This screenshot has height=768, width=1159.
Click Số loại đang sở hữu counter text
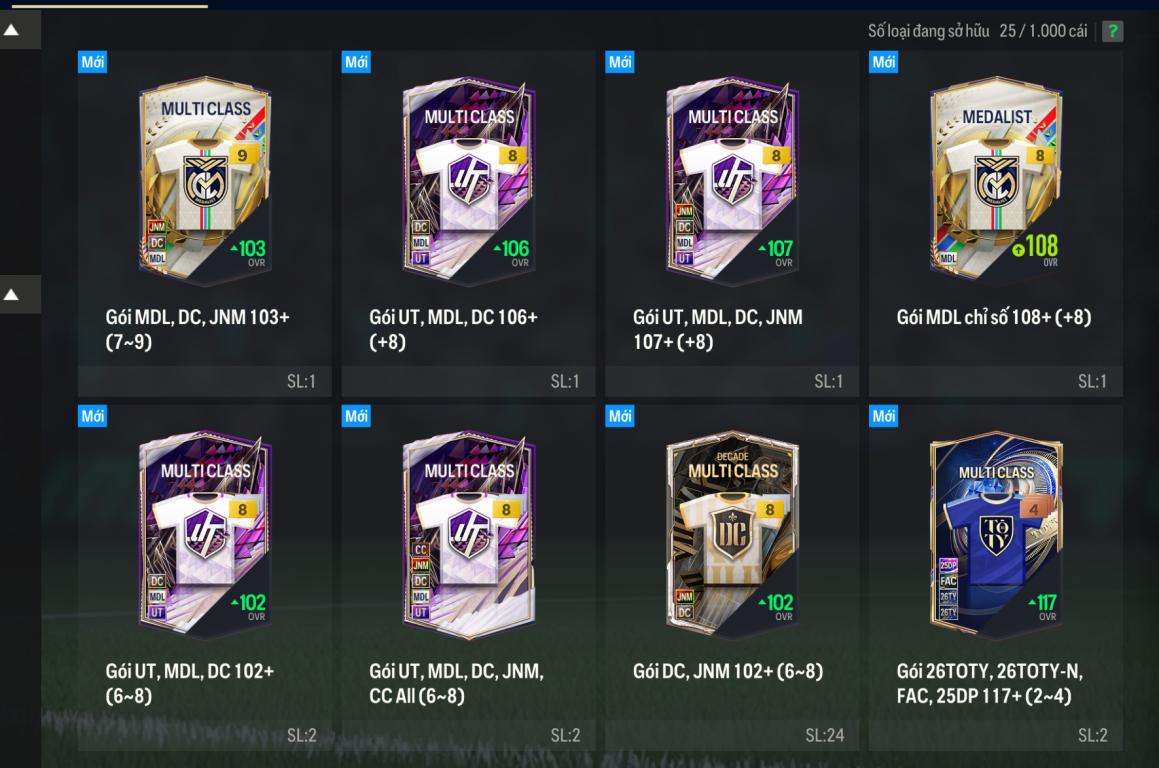(977, 31)
